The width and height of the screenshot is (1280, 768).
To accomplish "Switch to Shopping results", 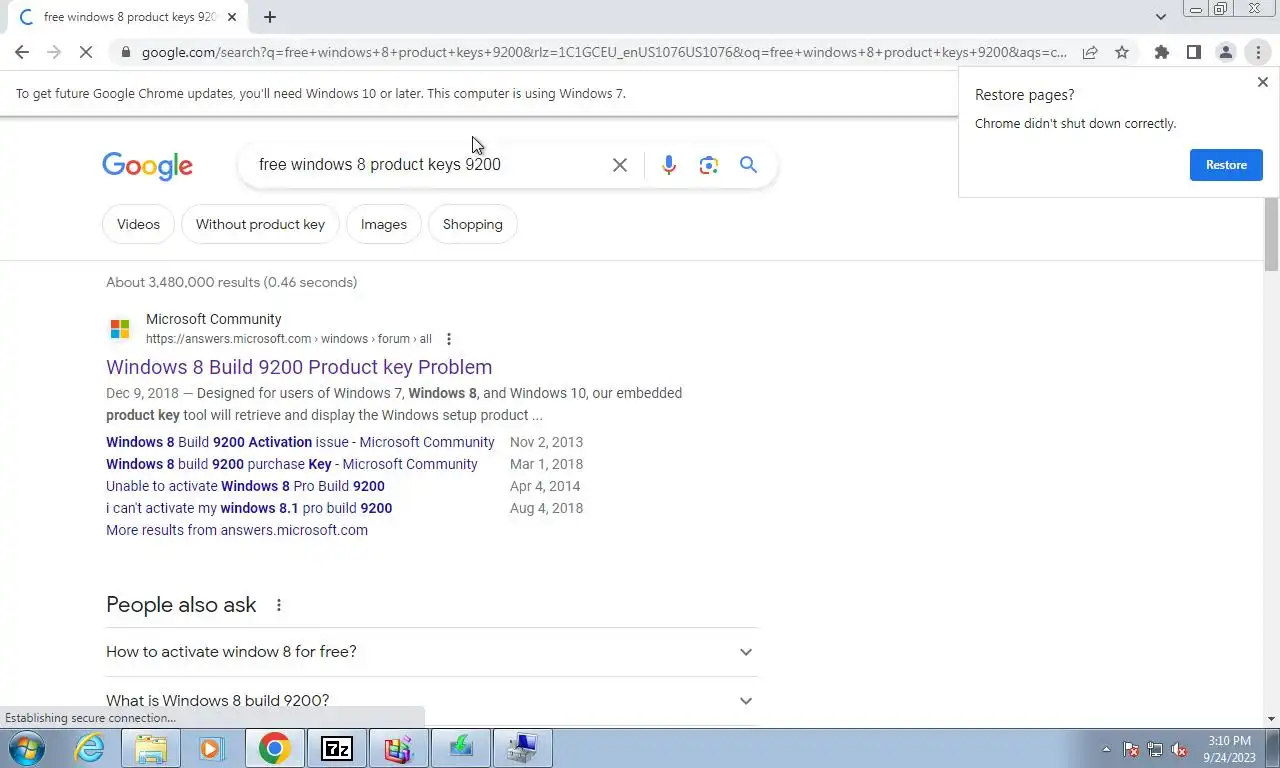I will pos(473,224).
